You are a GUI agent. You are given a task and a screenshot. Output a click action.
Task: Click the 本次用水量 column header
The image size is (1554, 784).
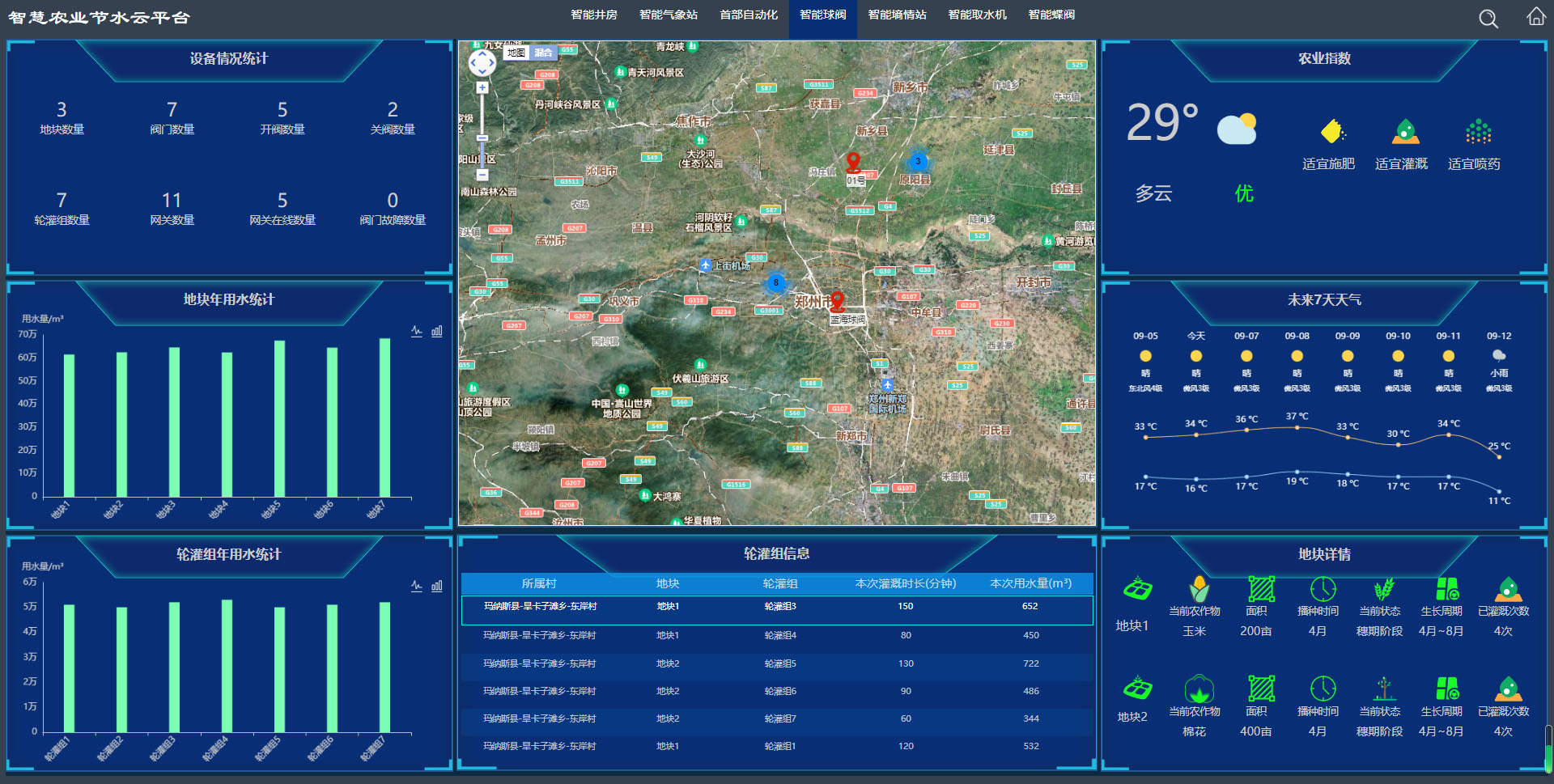tap(1030, 583)
